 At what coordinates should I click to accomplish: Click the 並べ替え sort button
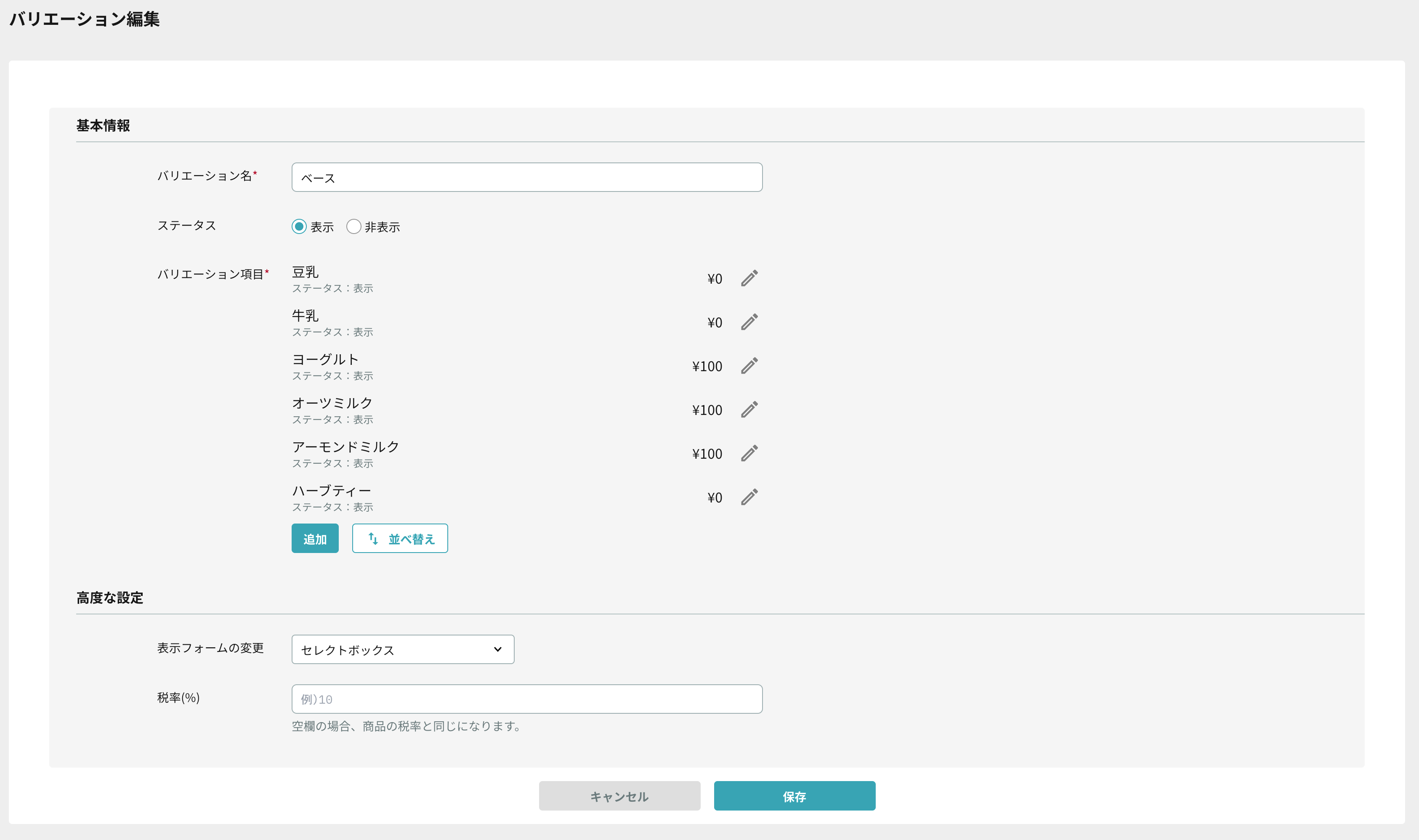pyautogui.click(x=400, y=538)
